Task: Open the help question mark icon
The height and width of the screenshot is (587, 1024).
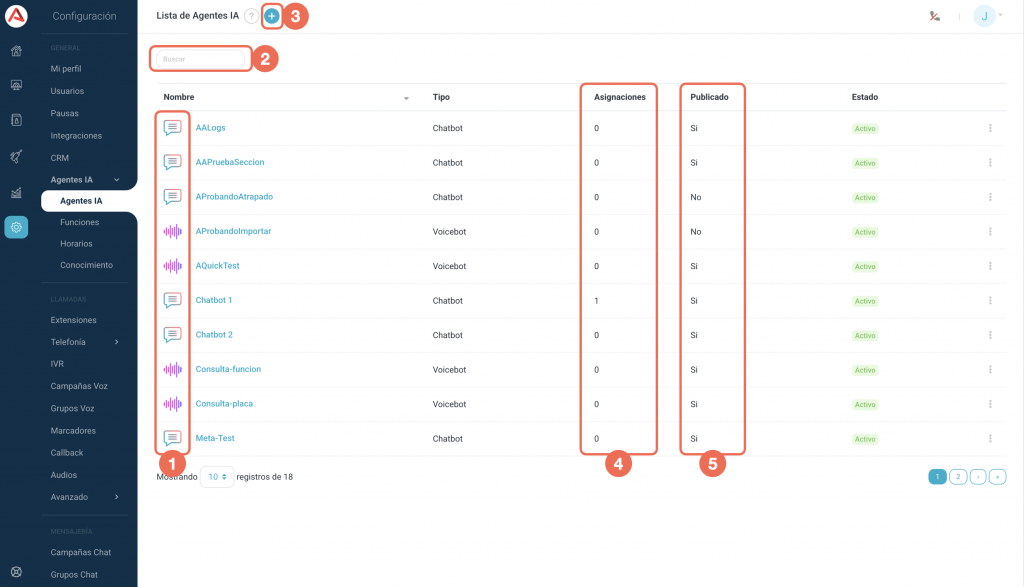Action: pos(251,16)
